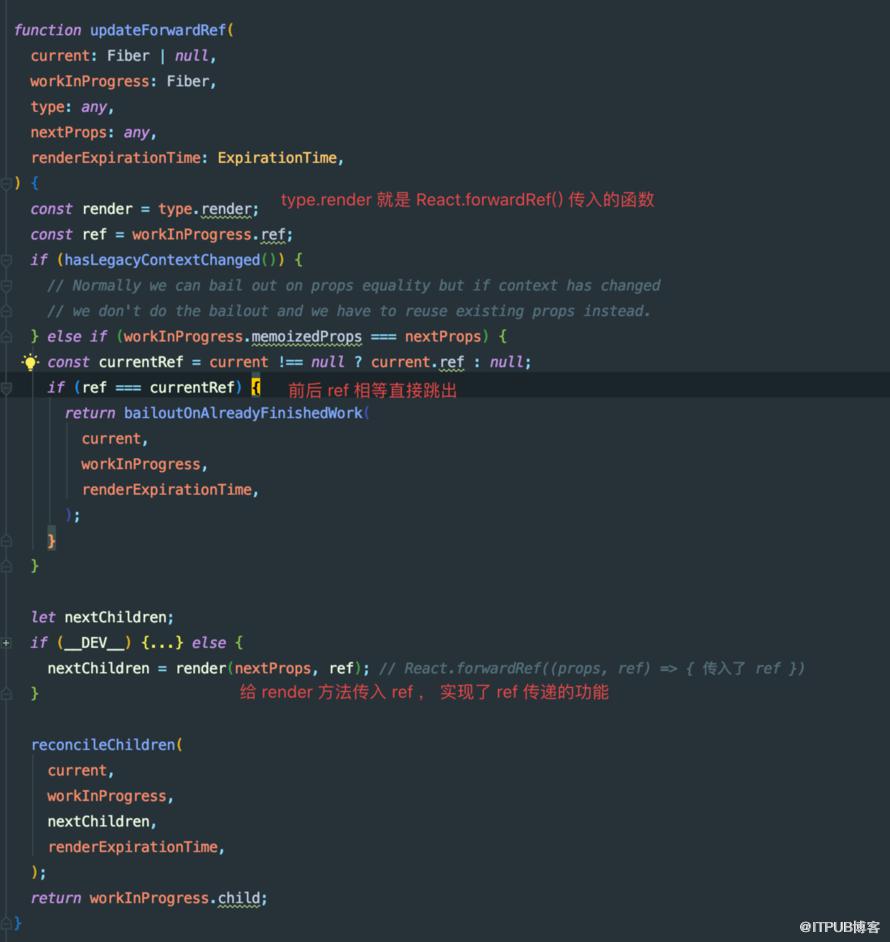This screenshot has width=890, height=942.
Task: Click the __DEV__ condition
Action: coord(94,643)
